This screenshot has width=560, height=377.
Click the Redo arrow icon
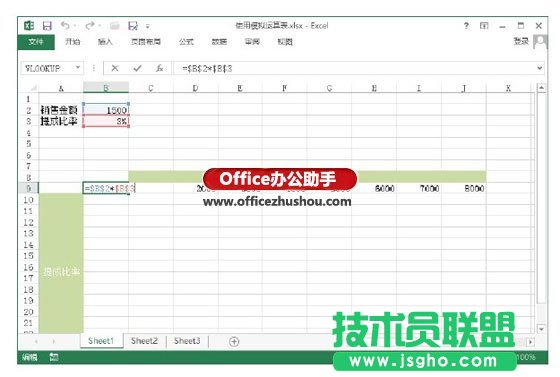90,25
